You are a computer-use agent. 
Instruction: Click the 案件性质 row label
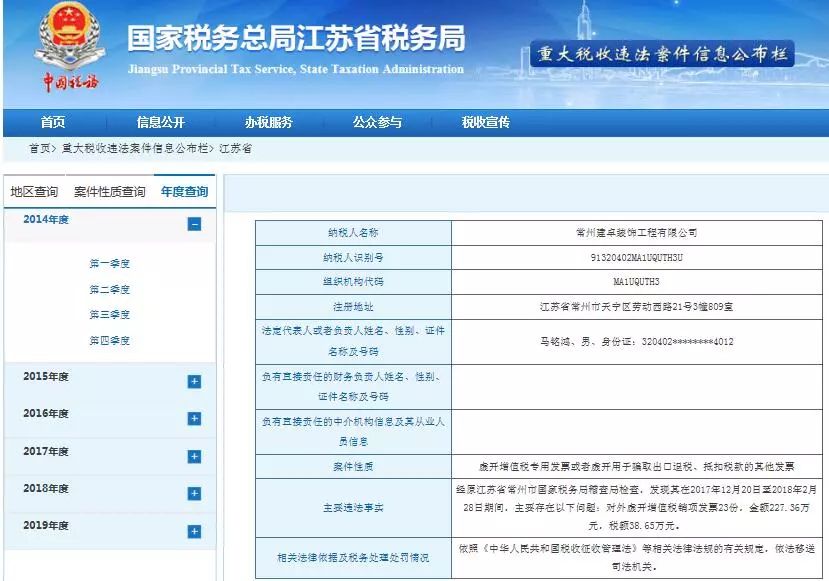(353, 466)
